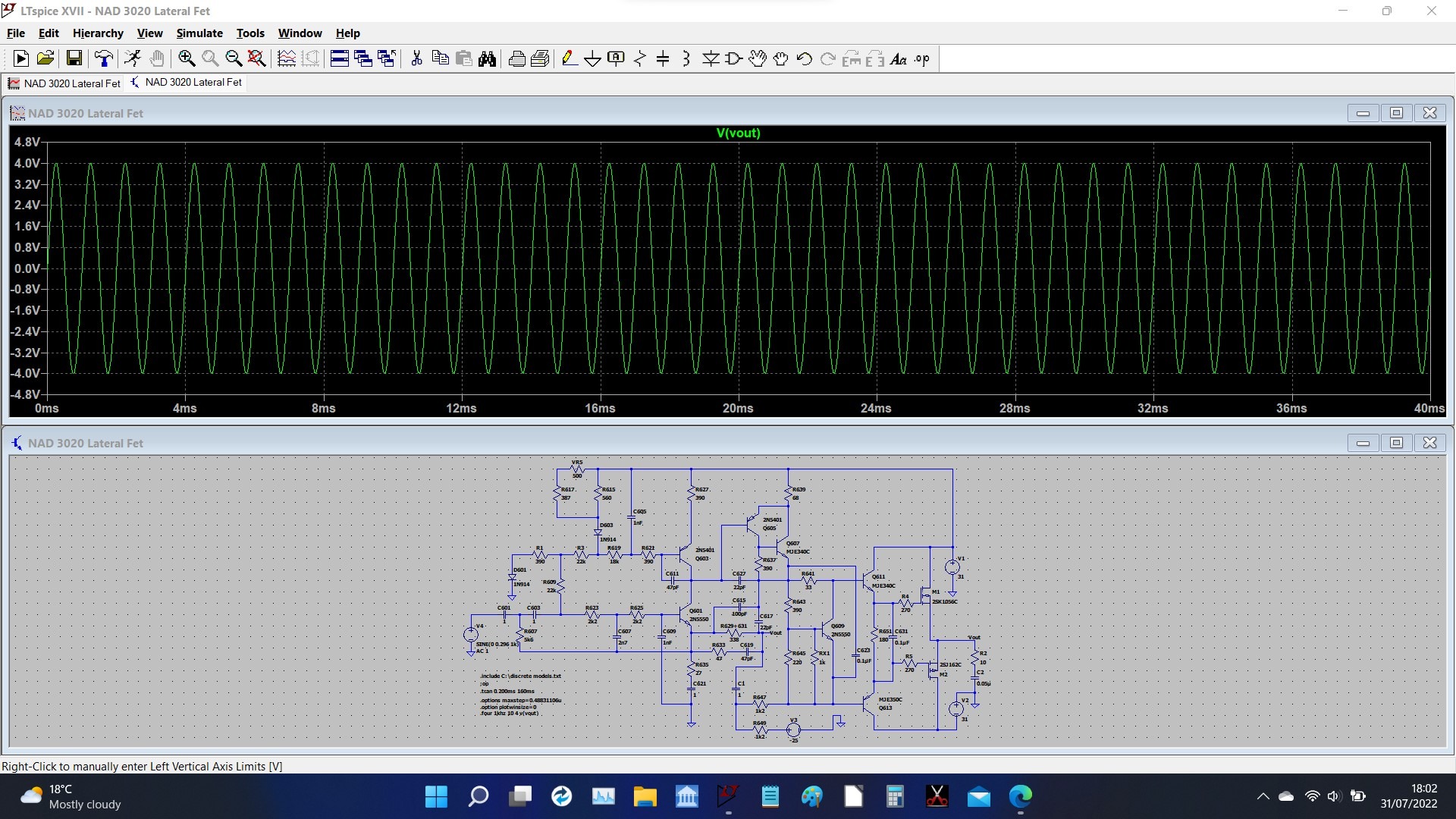Open the File menu
The image size is (1456, 819).
(16, 33)
